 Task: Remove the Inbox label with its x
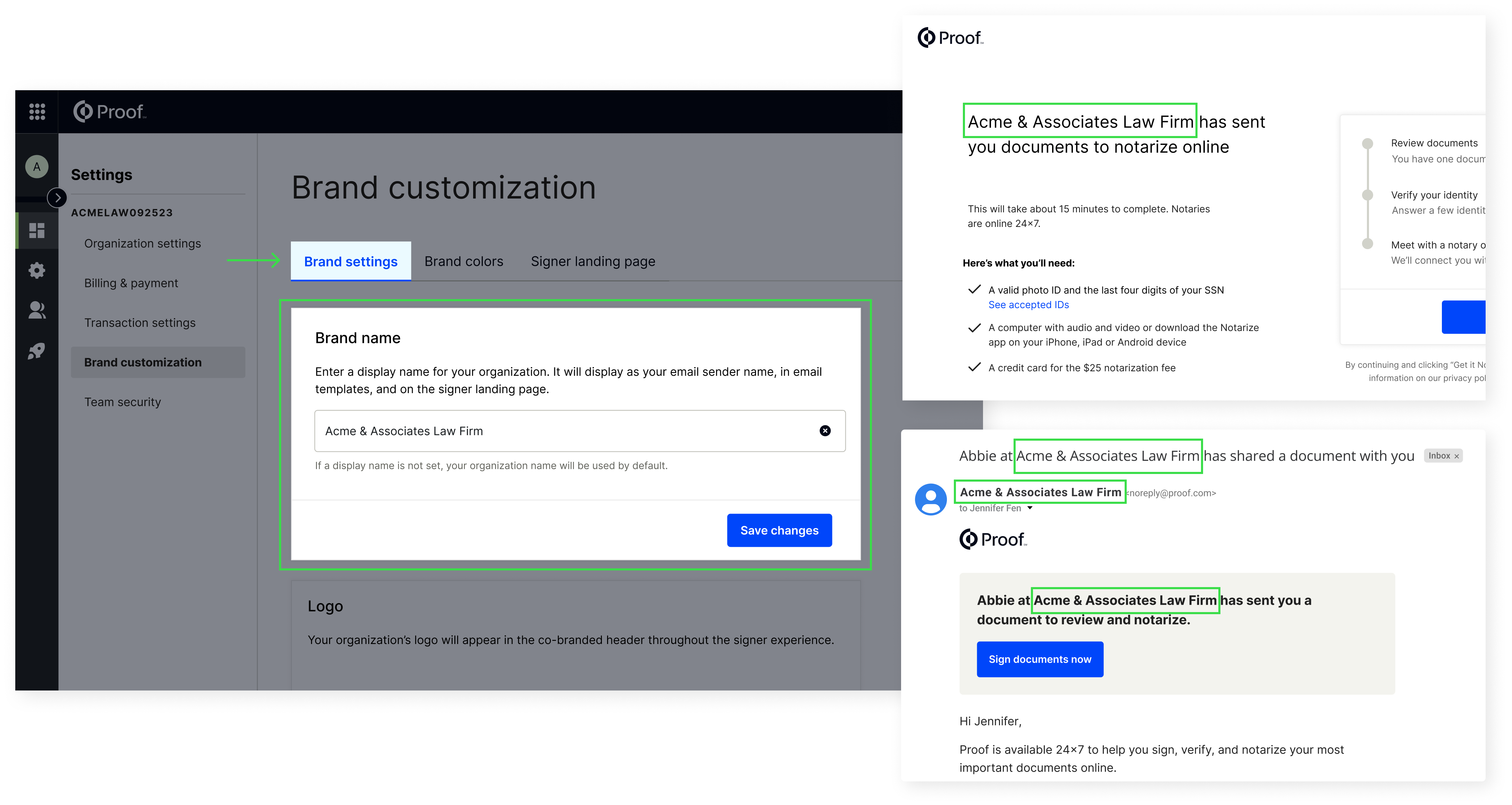point(1456,457)
